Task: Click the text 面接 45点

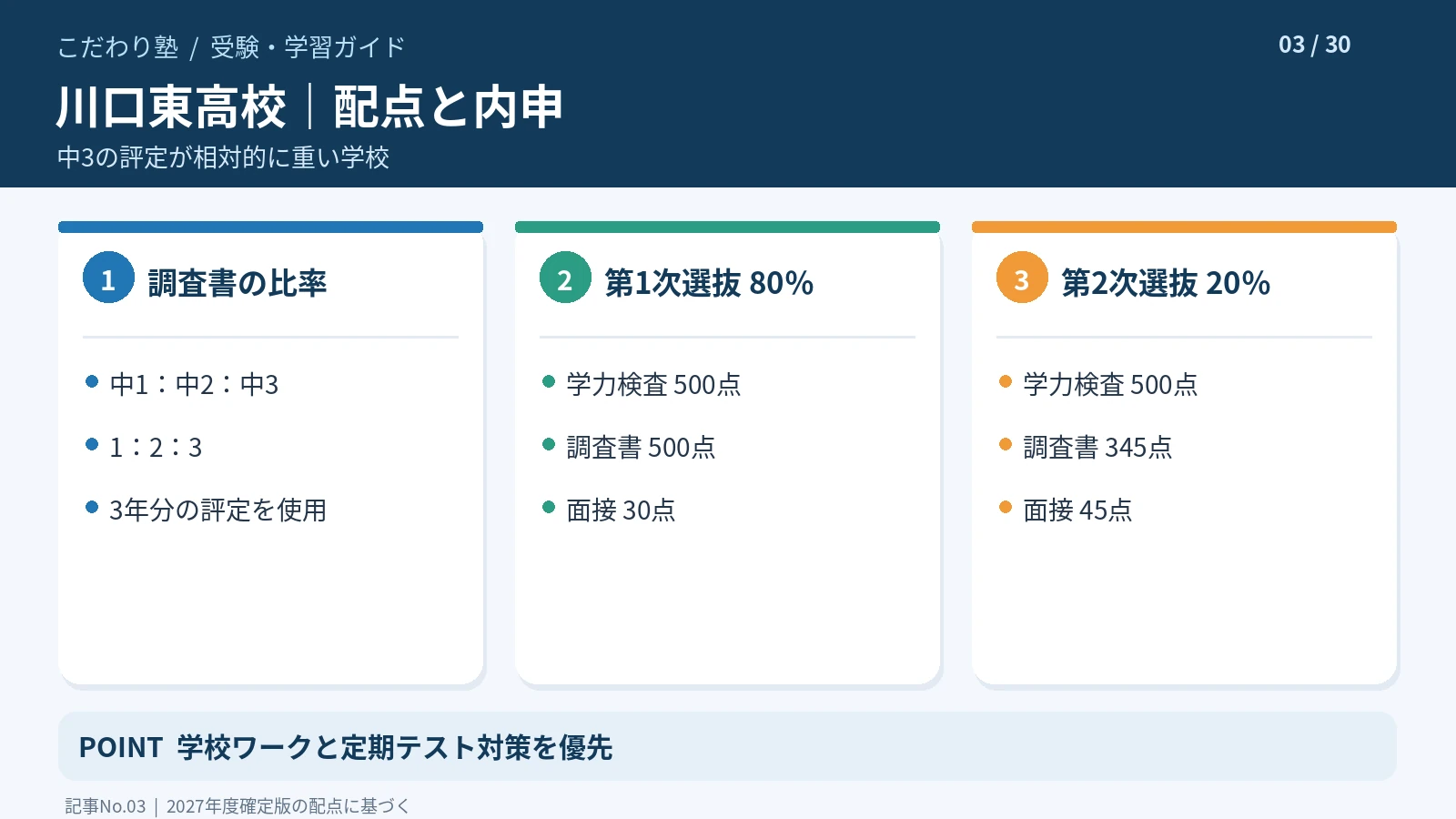Action: [x=1077, y=510]
